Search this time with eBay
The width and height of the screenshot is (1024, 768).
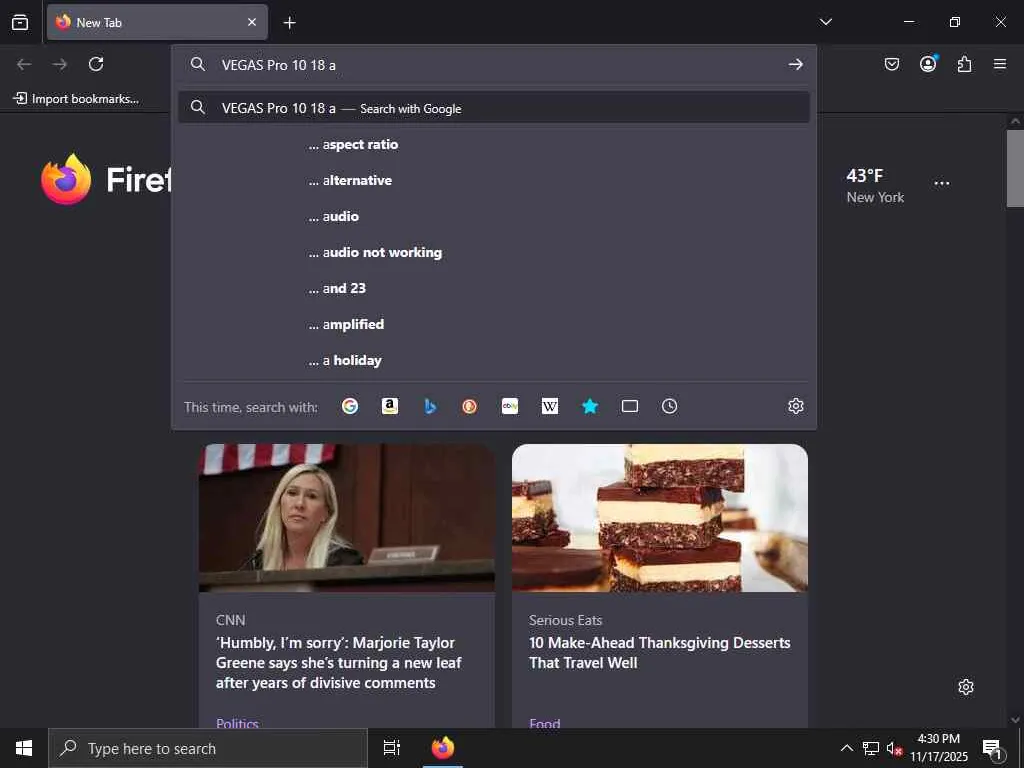(510, 406)
